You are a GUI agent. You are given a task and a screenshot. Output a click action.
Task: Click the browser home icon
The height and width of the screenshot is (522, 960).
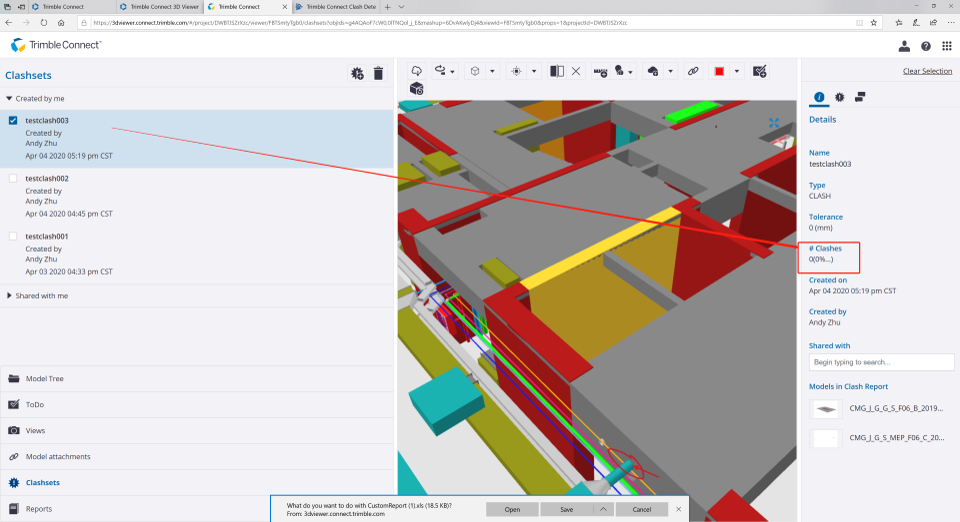[x=61, y=23]
